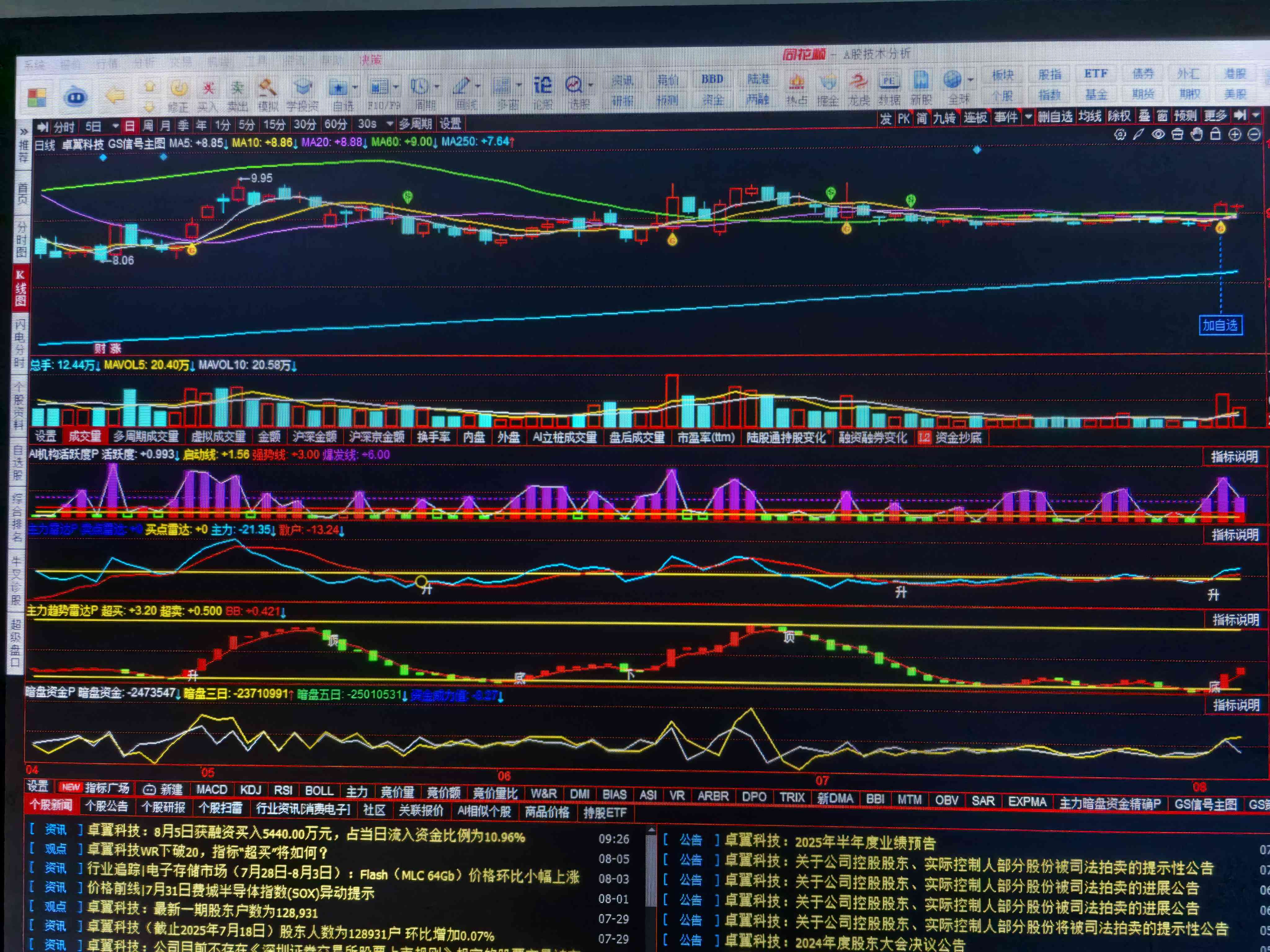Open dropdown arrow beside 全球 globe
1270x952 pixels.
[970, 80]
